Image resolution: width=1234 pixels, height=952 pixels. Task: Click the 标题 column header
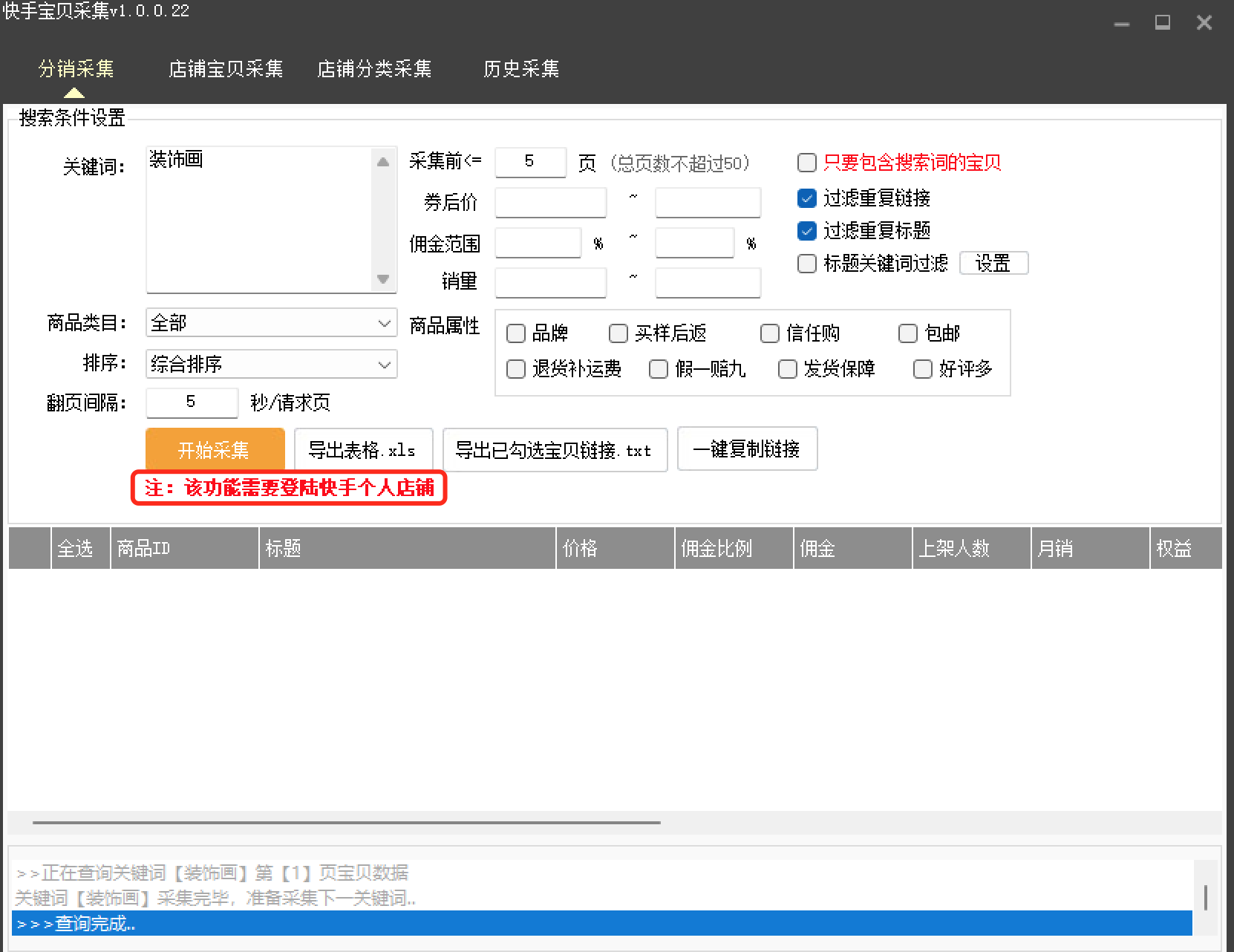tap(407, 548)
